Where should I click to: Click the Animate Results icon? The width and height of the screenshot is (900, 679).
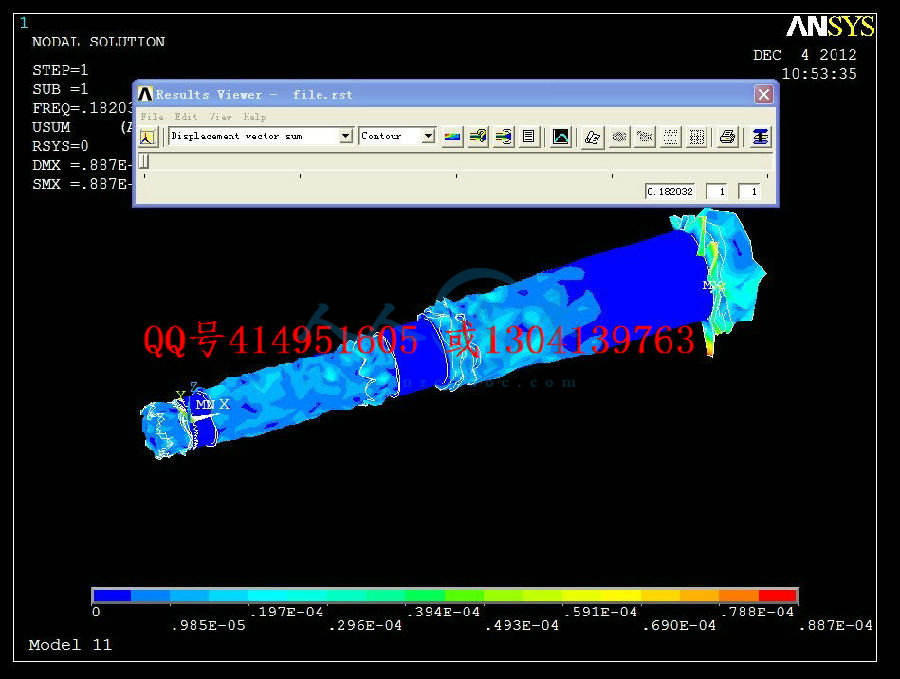click(x=503, y=137)
